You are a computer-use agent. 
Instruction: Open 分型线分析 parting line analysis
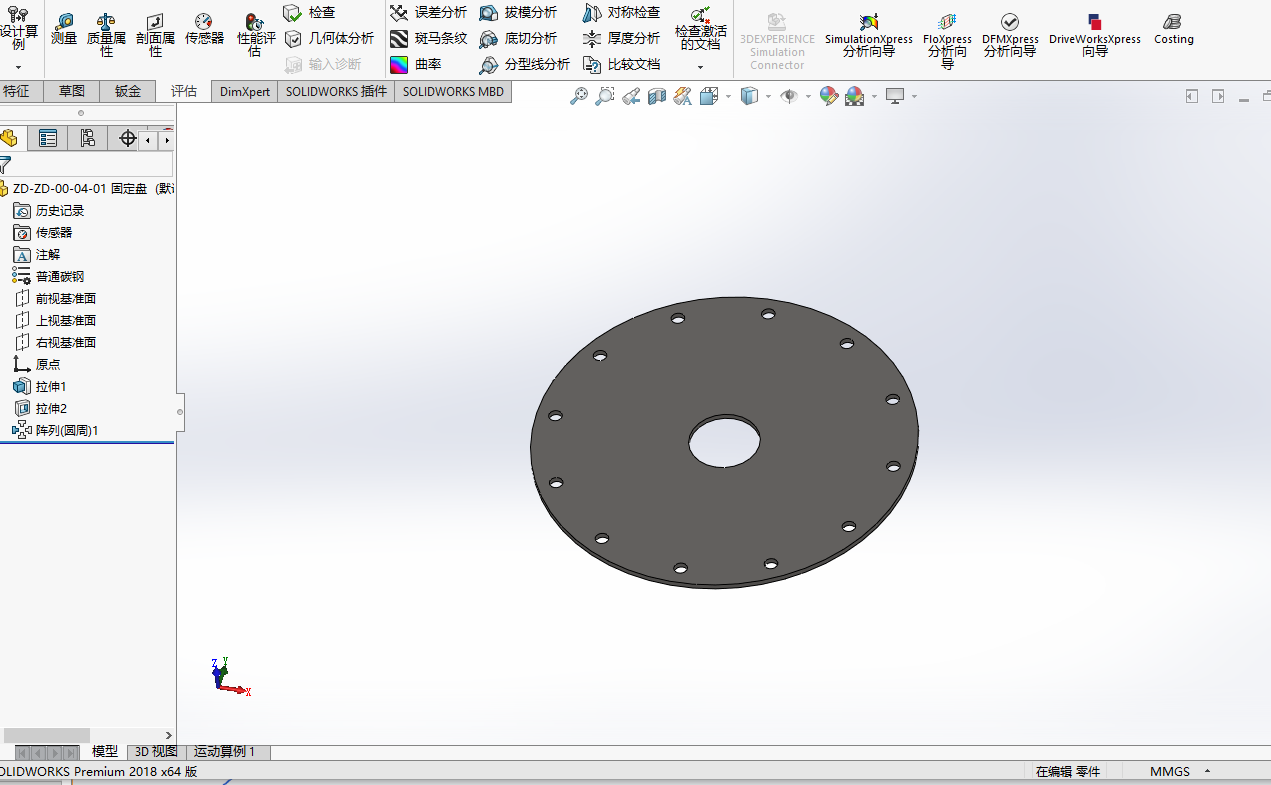tap(524, 64)
